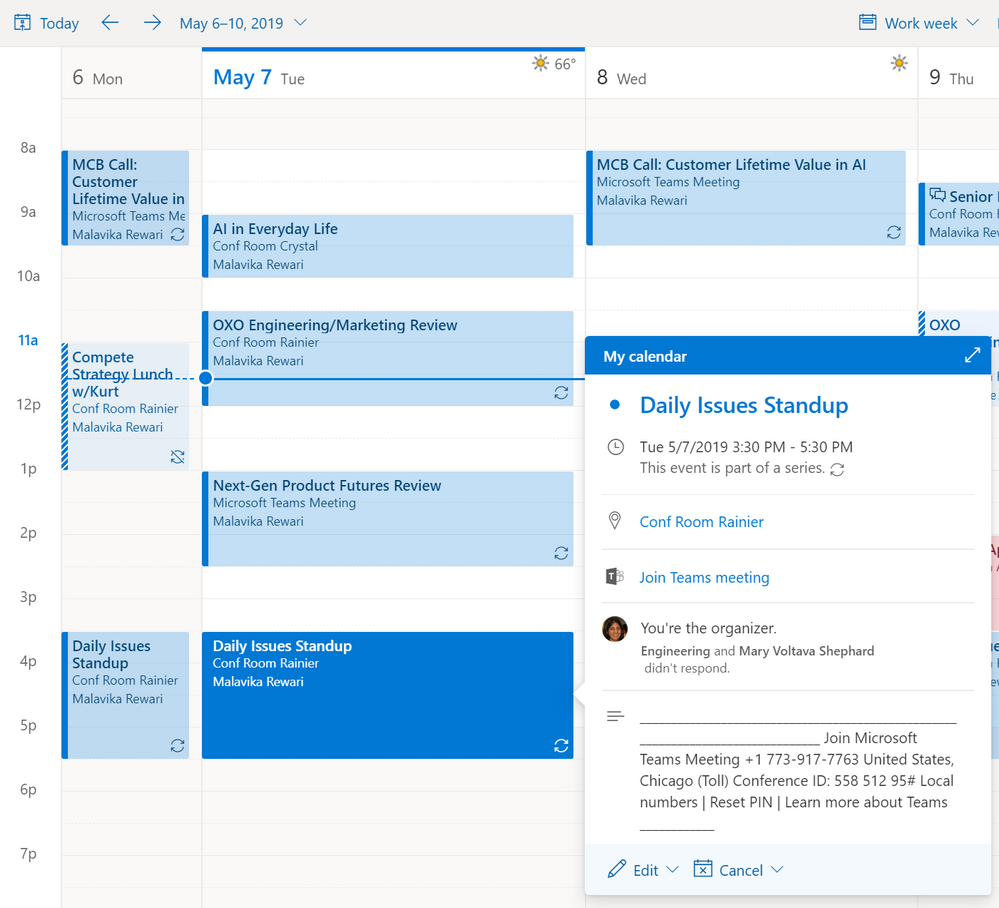This screenshot has height=908, width=999.
Task: Select Tuesday's Daily Issues Standup event
Action: pos(387,695)
